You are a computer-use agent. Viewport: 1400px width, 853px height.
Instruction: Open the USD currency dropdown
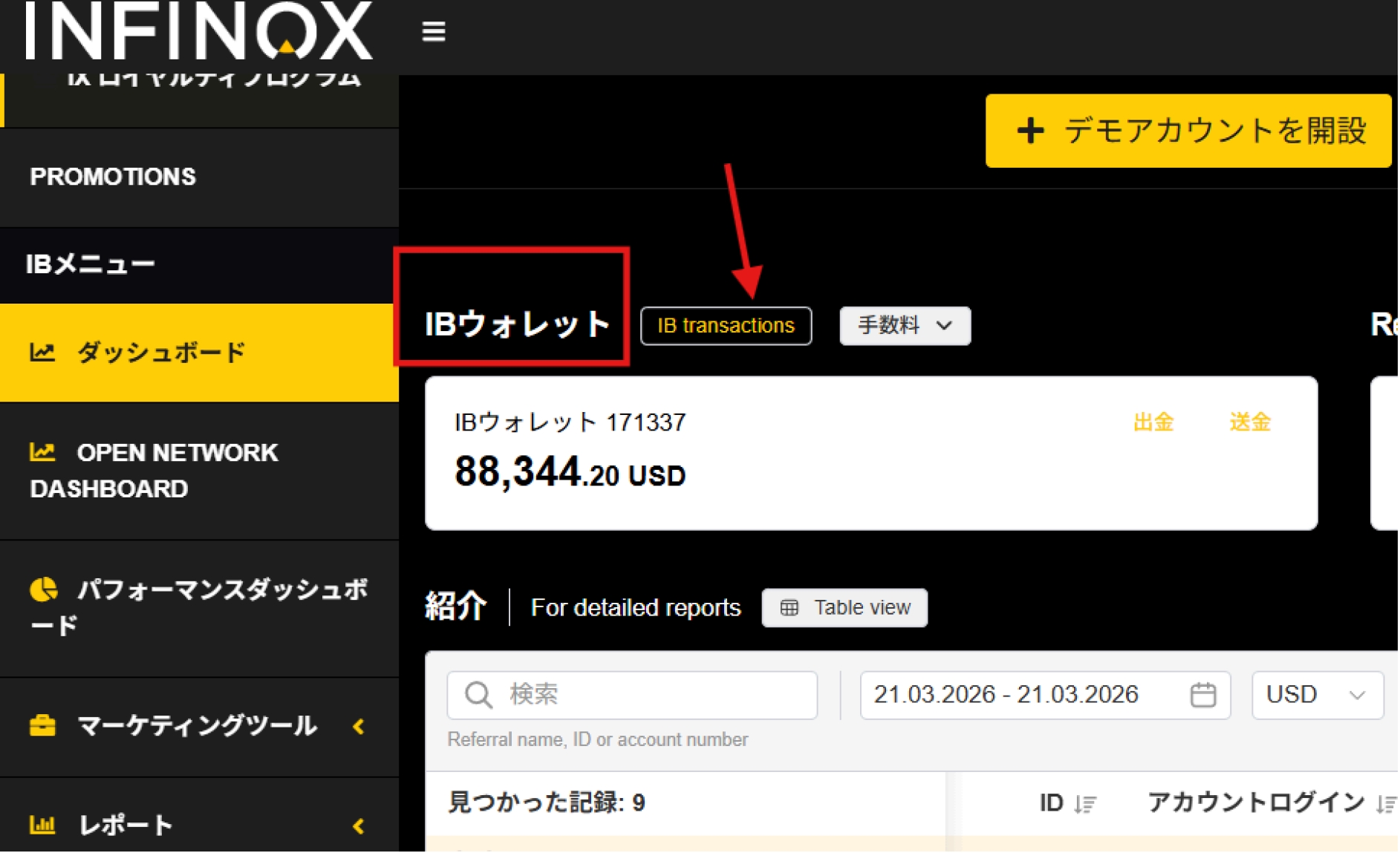1316,695
